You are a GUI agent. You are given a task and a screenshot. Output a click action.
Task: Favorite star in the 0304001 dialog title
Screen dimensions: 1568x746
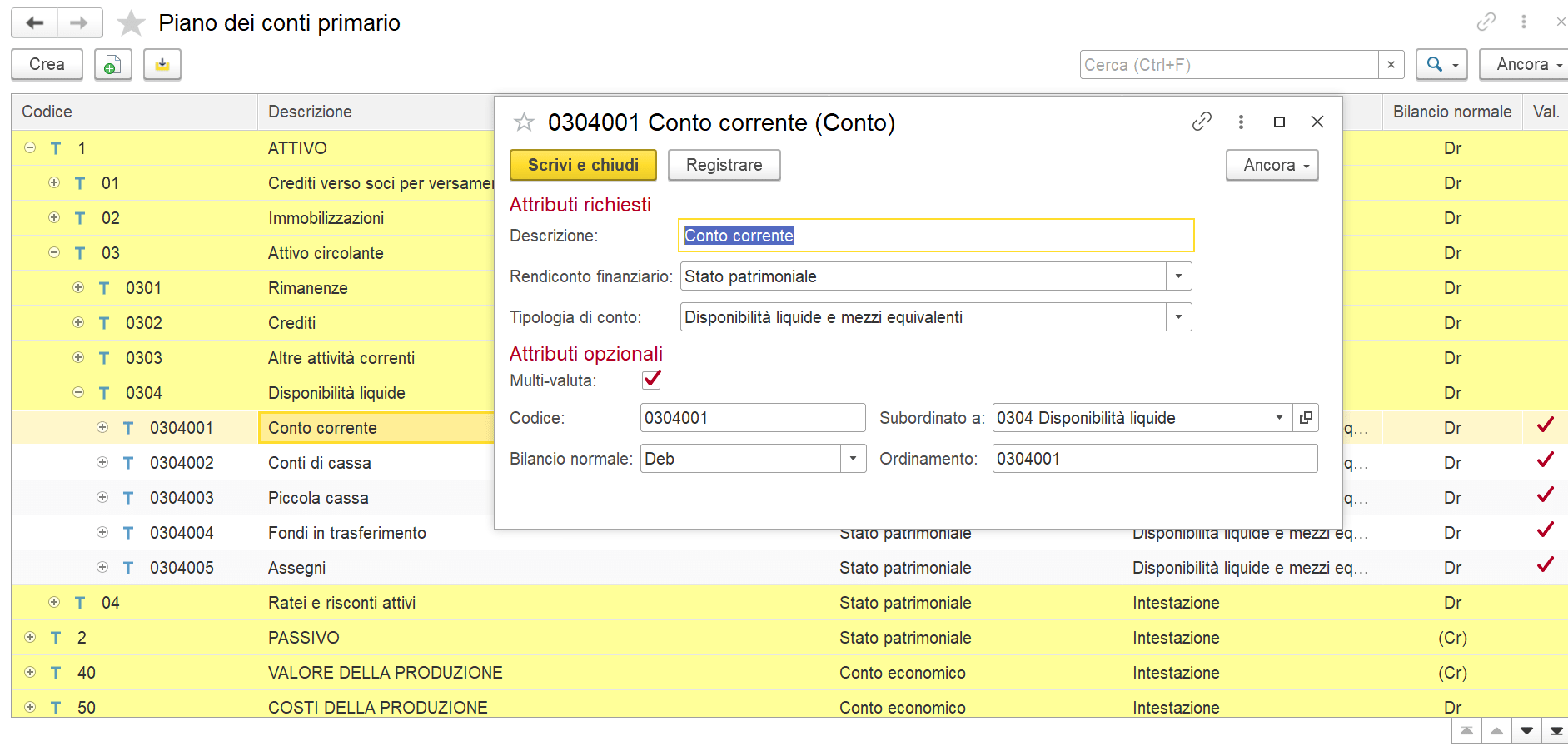(x=524, y=122)
